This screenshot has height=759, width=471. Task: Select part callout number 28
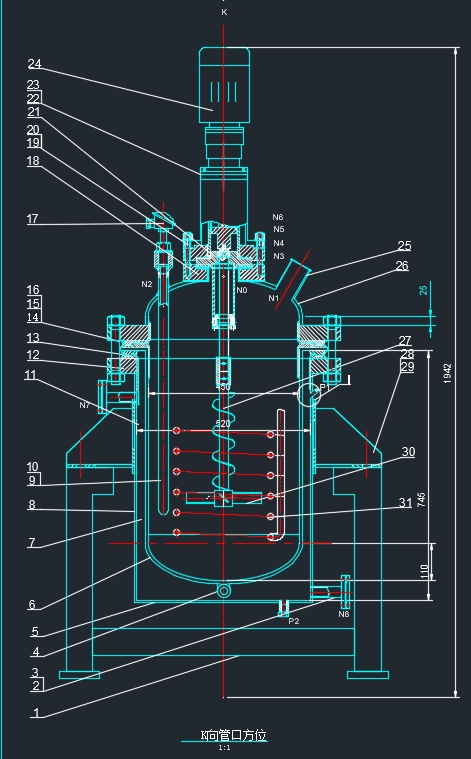(408, 354)
